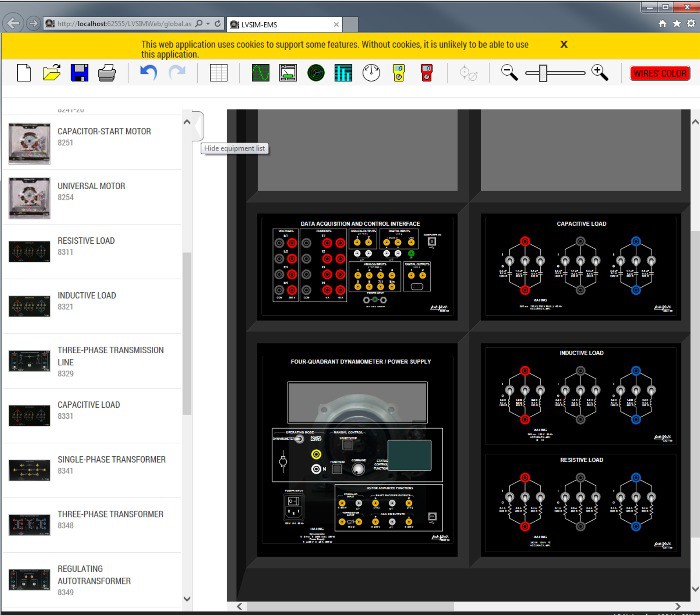
Task: Open the harmonic analyzer bar-graph icon
Action: [x=343, y=73]
